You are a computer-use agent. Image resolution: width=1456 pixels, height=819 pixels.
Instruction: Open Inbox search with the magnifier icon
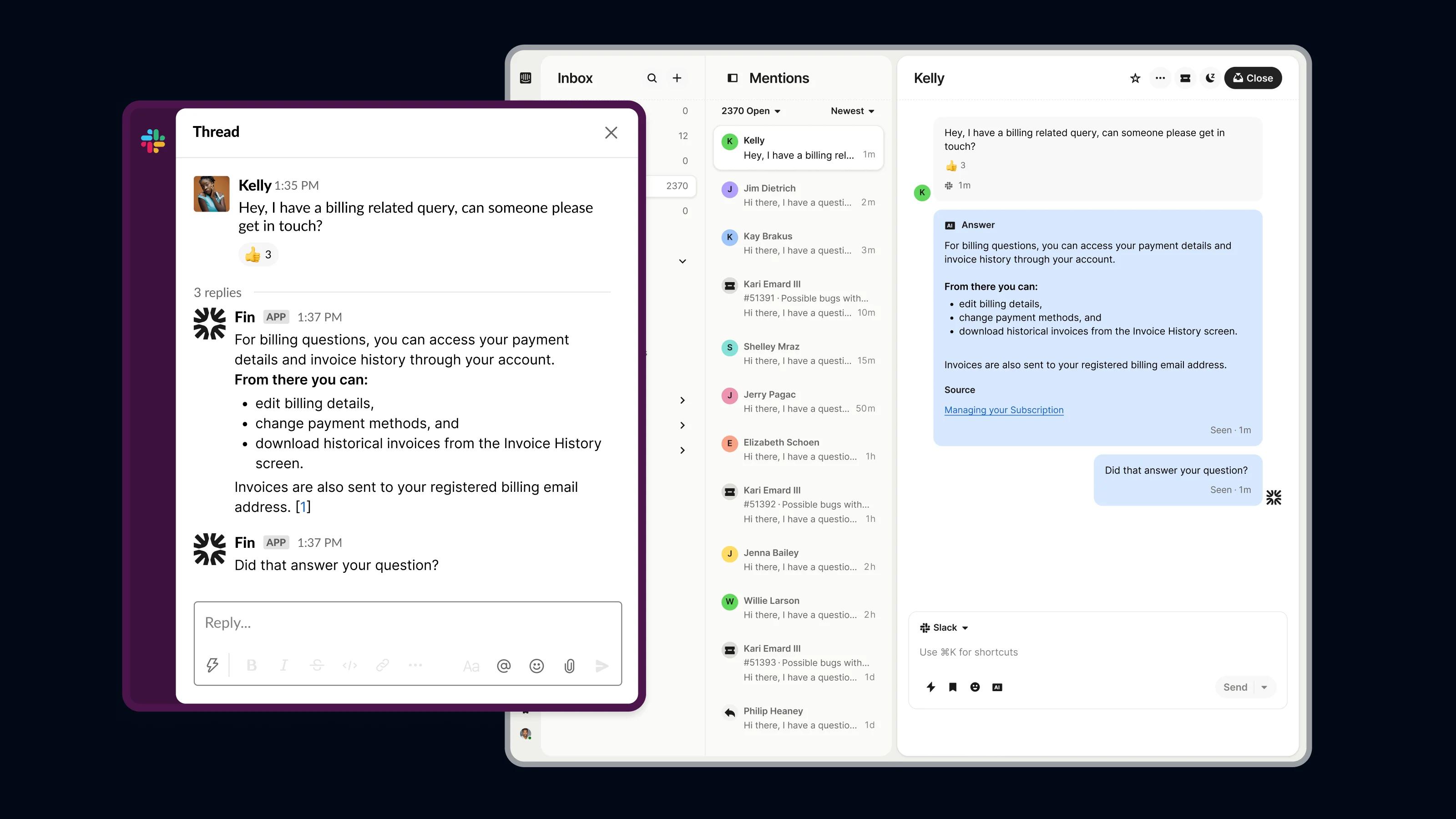652,78
